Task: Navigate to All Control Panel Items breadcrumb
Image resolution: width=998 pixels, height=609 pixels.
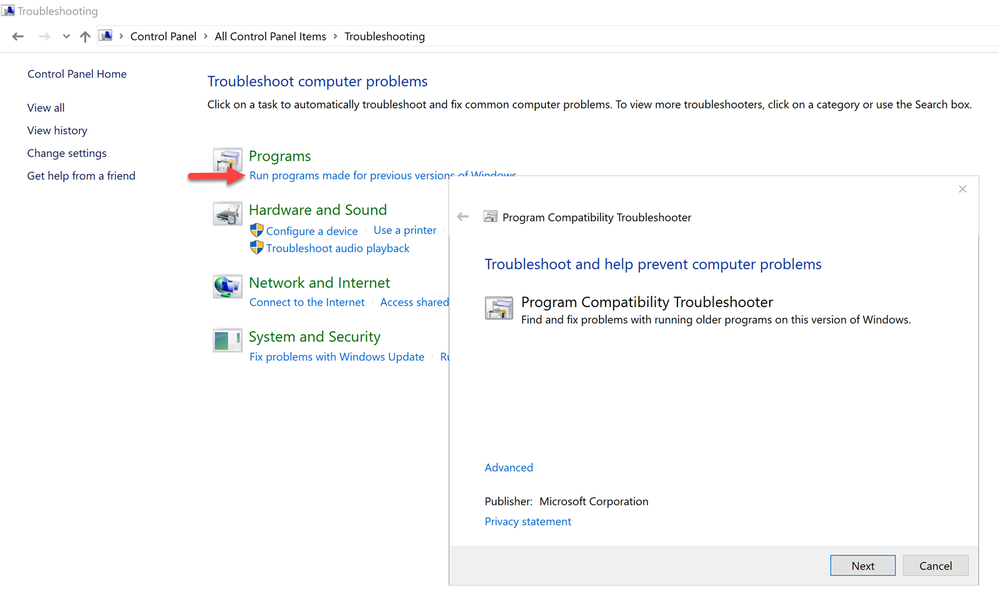Action: (270, 37)
